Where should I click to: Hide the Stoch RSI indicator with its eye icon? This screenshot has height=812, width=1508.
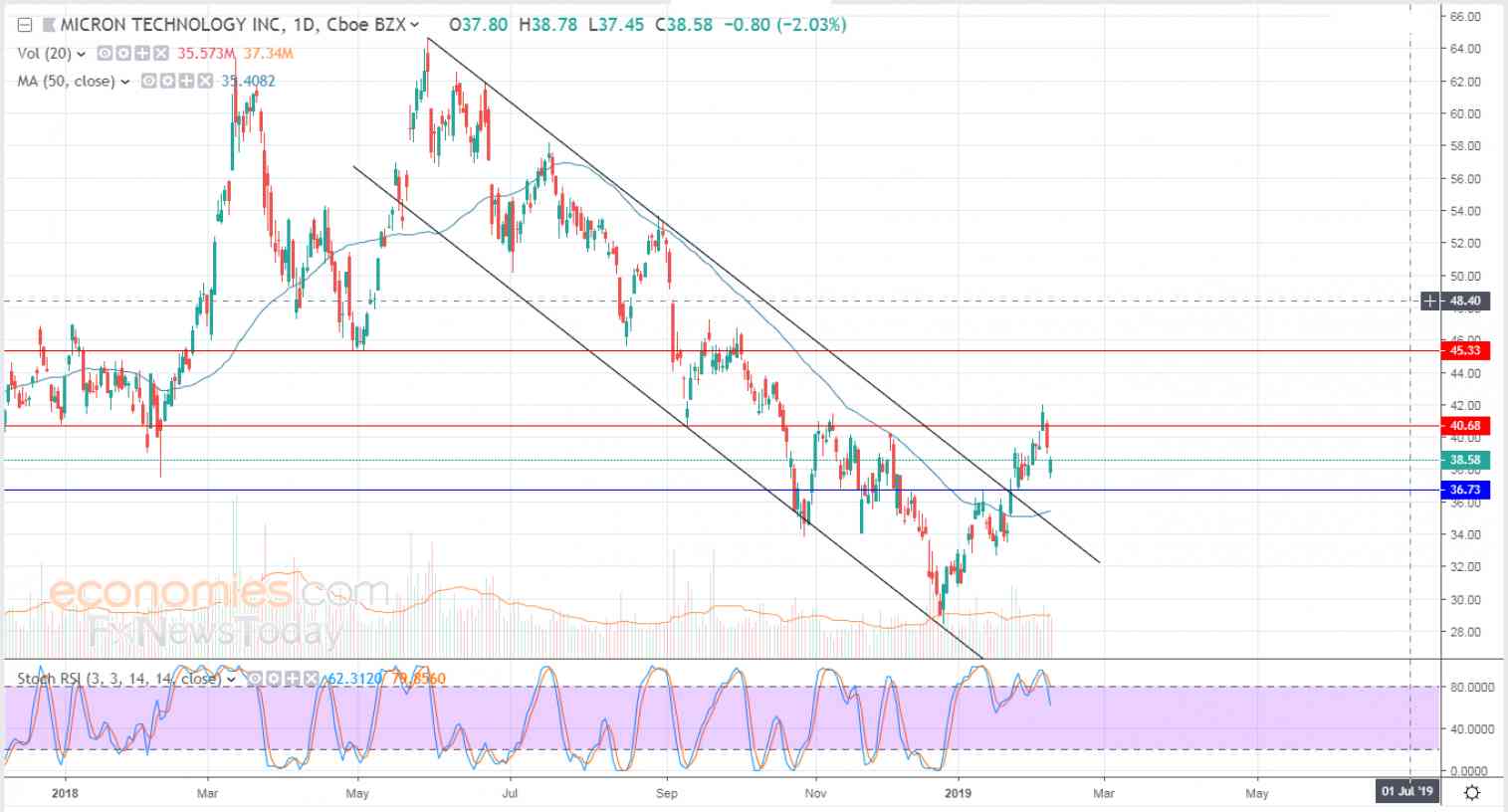pos(255,679)
